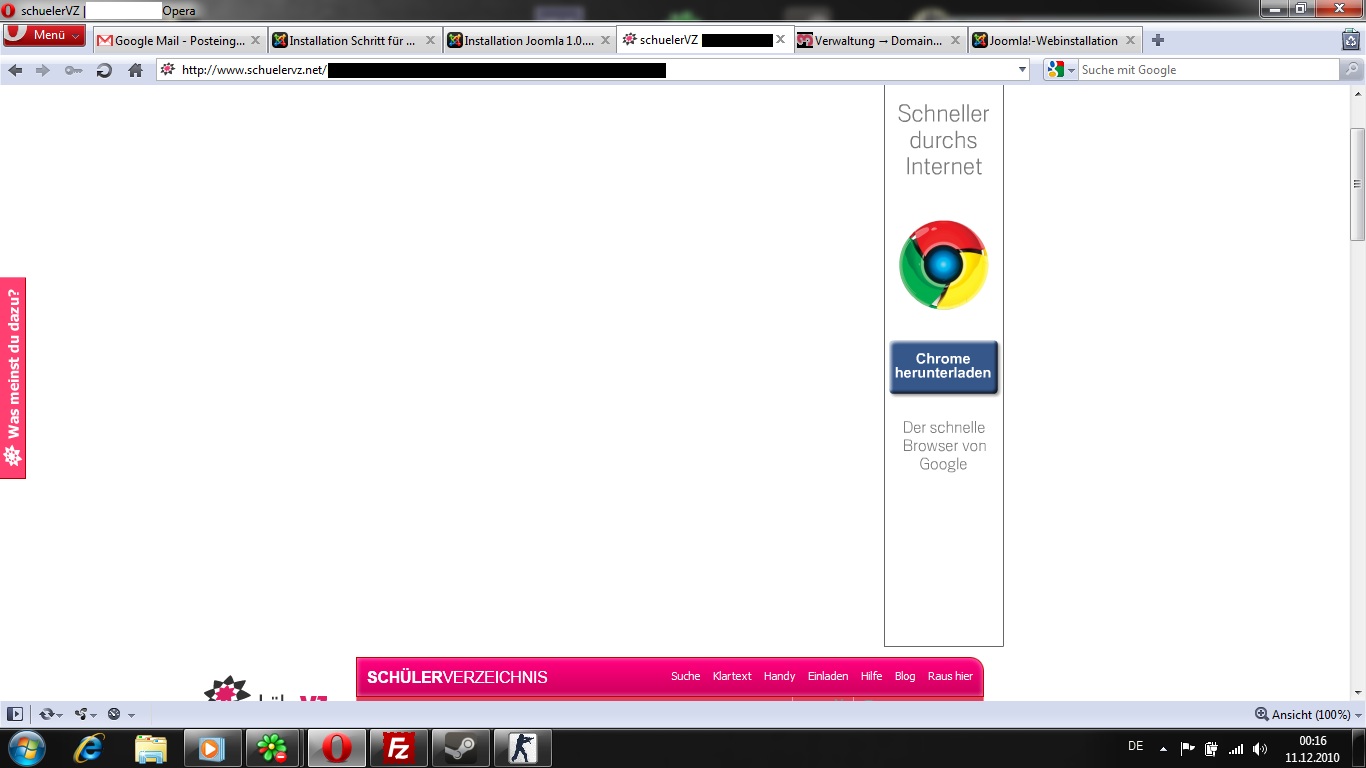Open Windows Media Player from the taskbar
This screenshot has width=1366, height=768.
coord(212,748)
